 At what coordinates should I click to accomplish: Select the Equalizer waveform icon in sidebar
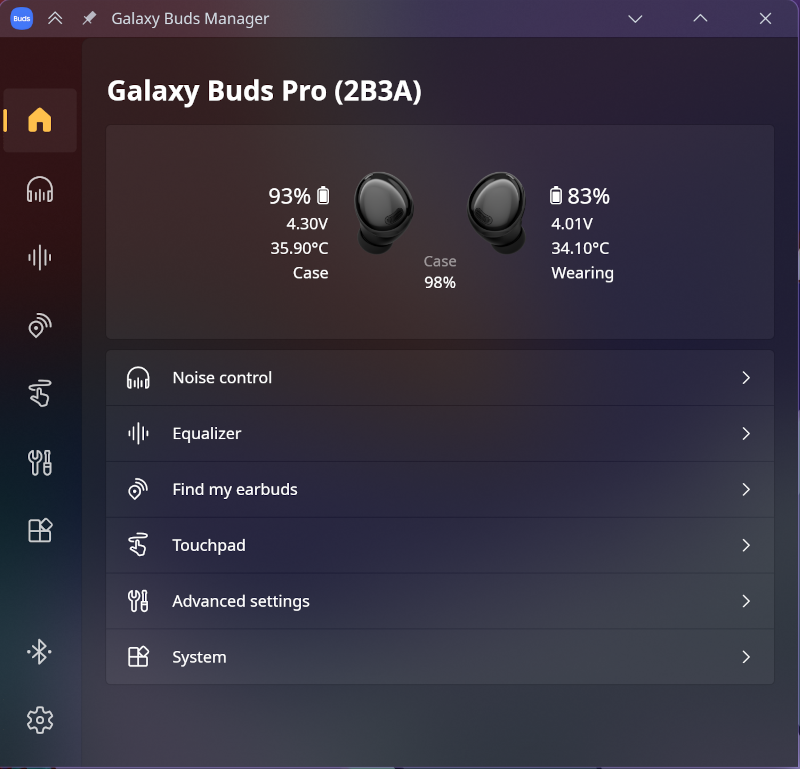[x=39, y=258]
